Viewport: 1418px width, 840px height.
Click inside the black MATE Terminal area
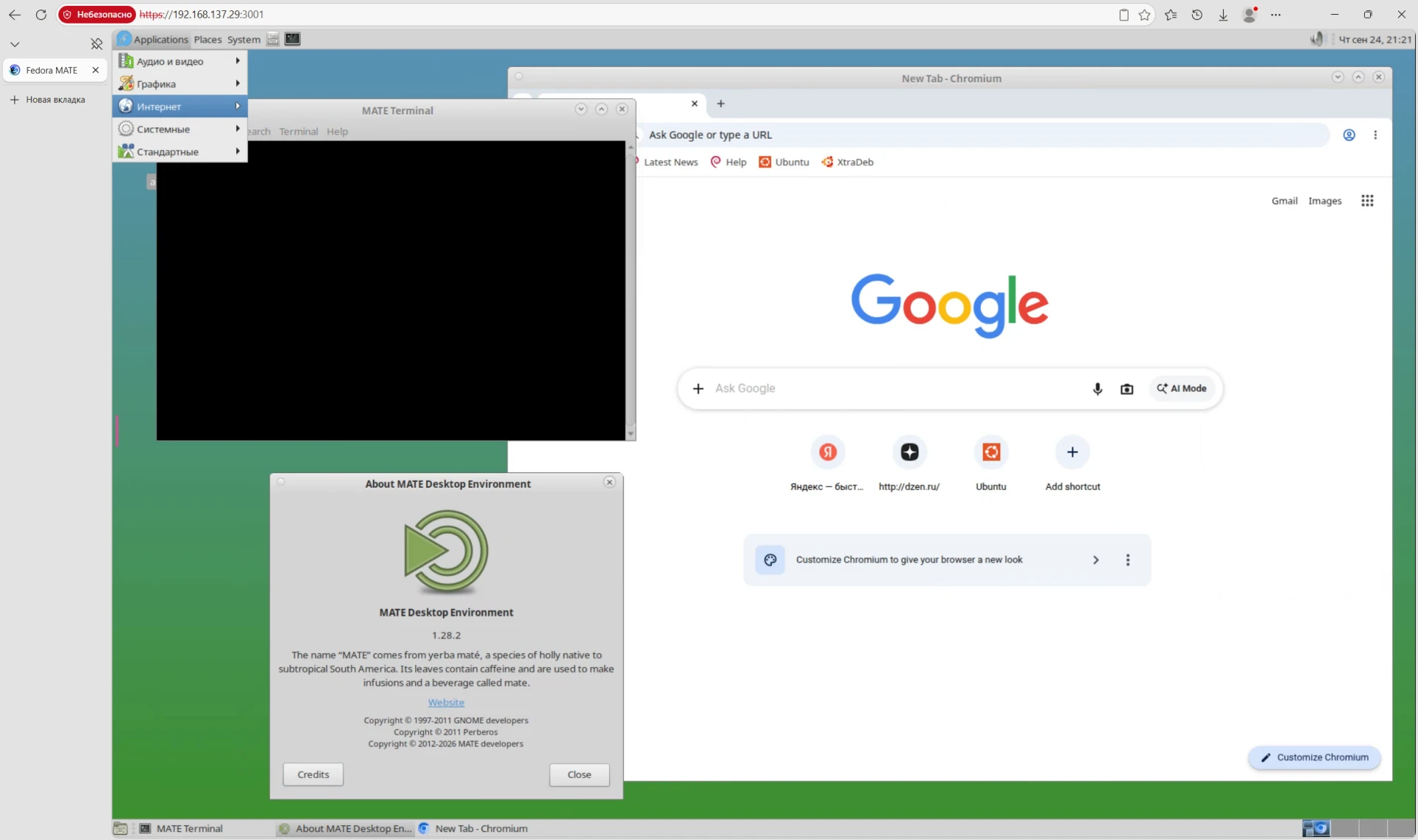point(391,290)
